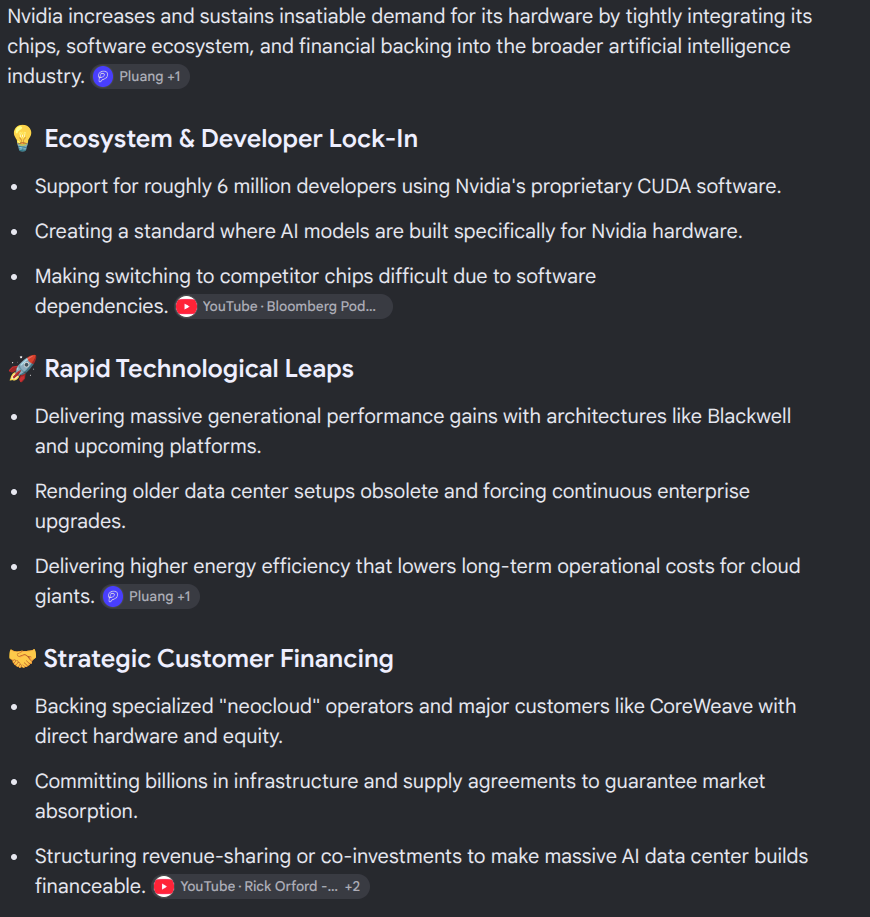This screenshot has width=870, height=917.
Task: Click the rocket emoji icon
Action: [22, 368]
